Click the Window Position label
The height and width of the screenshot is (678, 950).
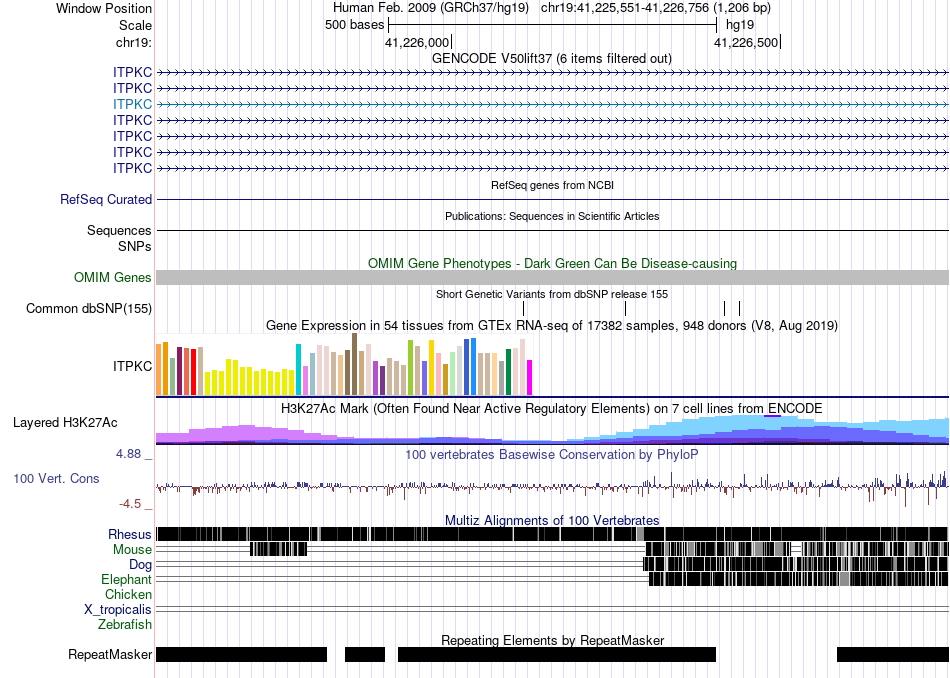[x=104, y=8]
